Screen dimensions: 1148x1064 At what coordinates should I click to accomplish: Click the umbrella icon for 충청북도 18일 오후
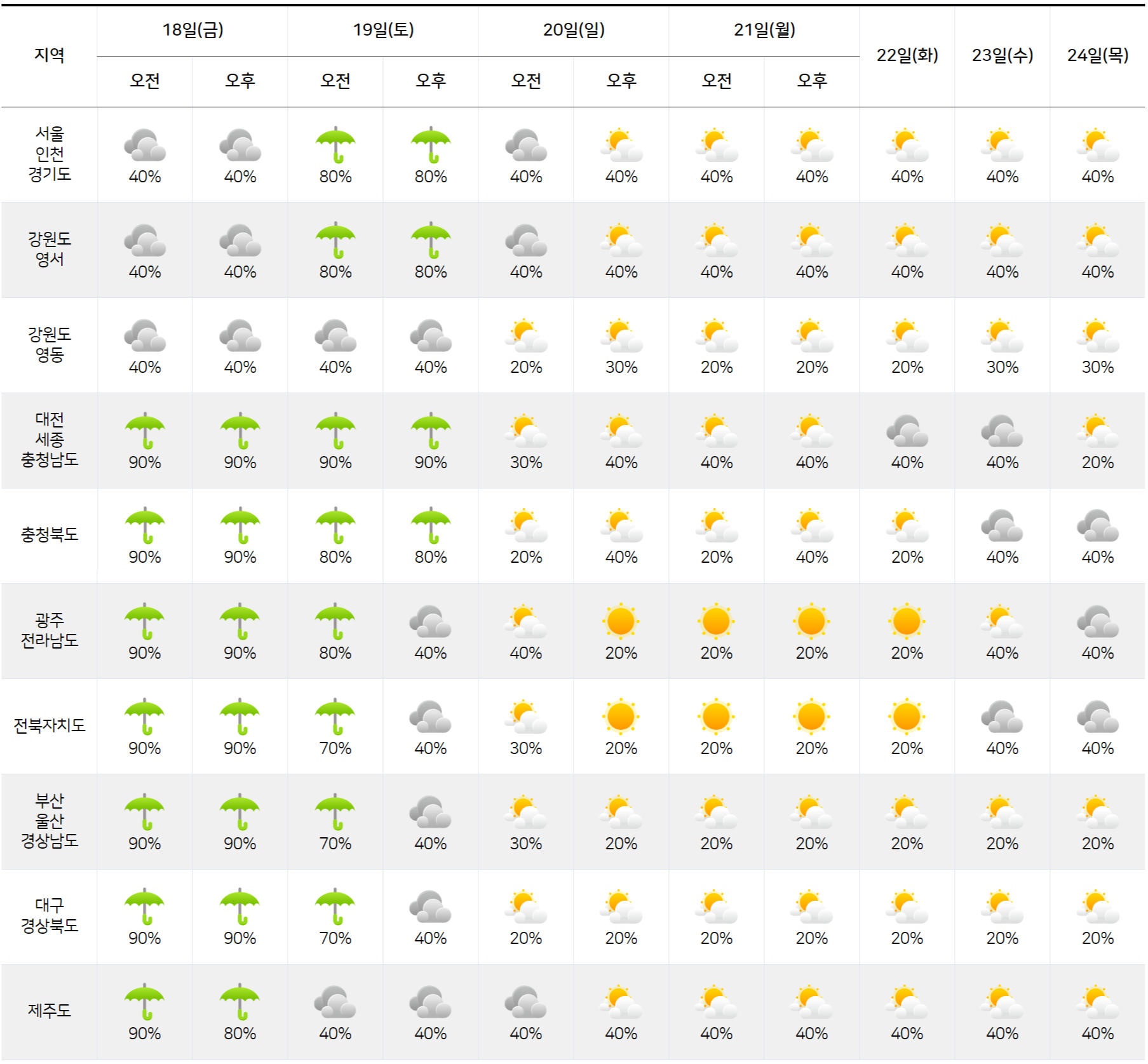(x=240, y=525)
